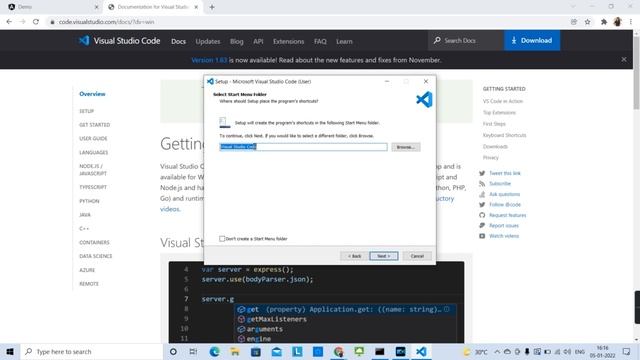Open the FAQ menu item

[320, 41]
